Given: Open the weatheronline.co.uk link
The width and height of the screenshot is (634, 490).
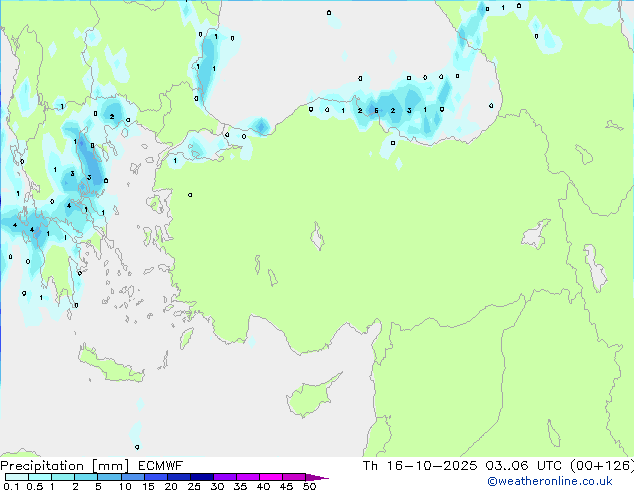Looking at the screenshot, I should (550, 481).
